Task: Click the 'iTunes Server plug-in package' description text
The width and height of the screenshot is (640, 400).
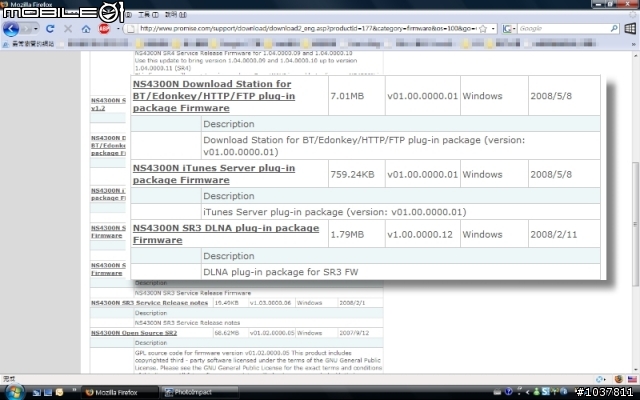Action: tap(335, 212)
